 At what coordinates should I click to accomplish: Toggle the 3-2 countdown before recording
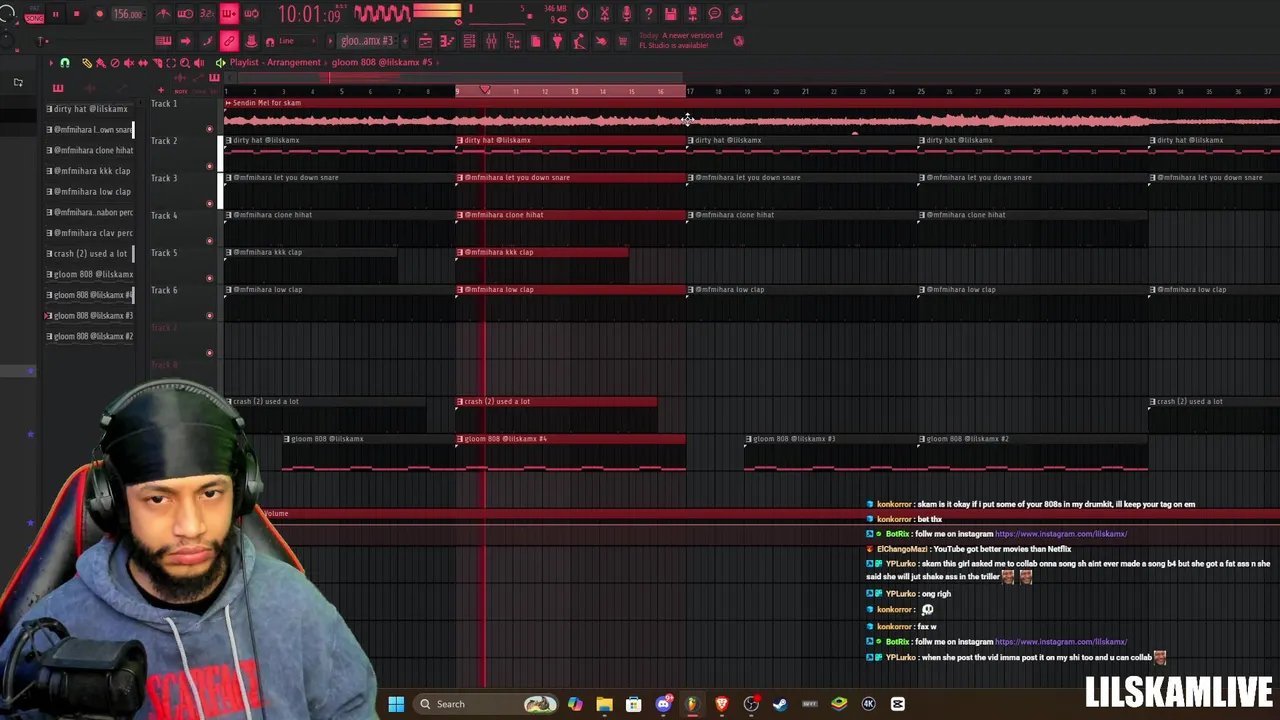pos(207,14)
